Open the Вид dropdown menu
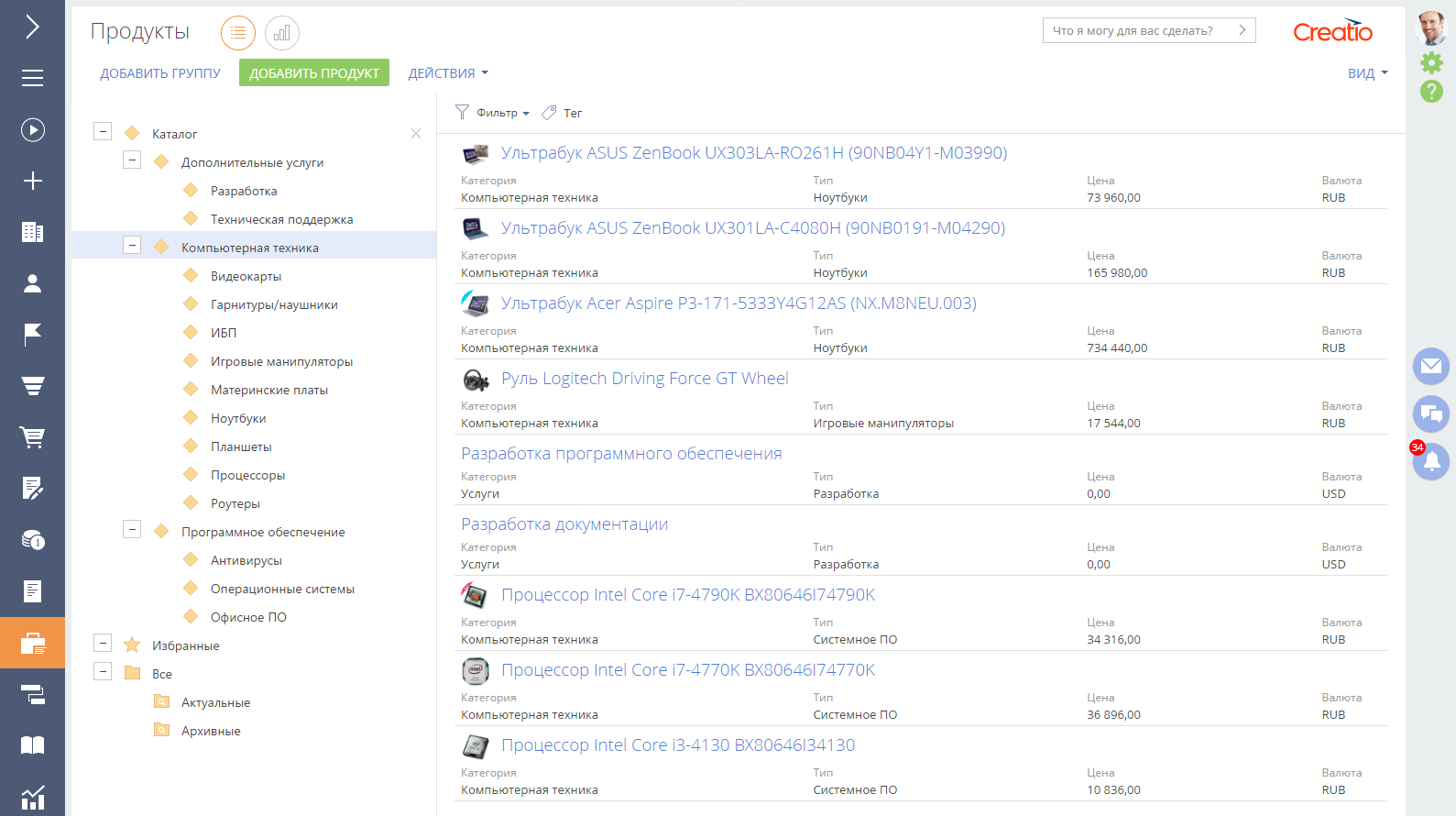The image size is (1456, 816). pyautogui.click(x=1368, y=73)
